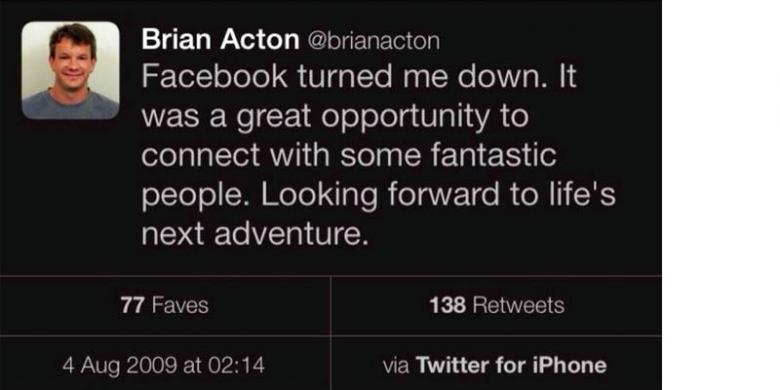Click the number 138 beside Retweets
This screenshot has height=390, width=780.
tap(448, 305)
